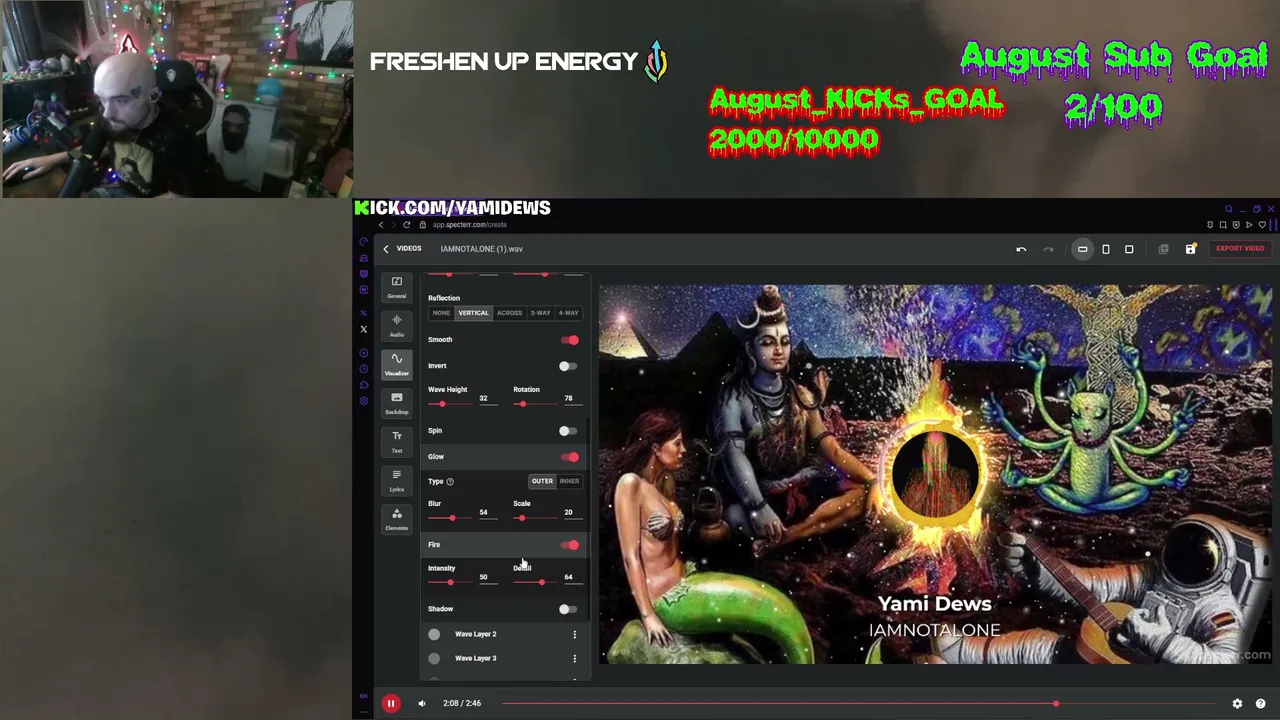The width and height of the screenshot is (1280, 720).
Task: Switch to landscape aspect ratio
Action: pos(1082,249)
